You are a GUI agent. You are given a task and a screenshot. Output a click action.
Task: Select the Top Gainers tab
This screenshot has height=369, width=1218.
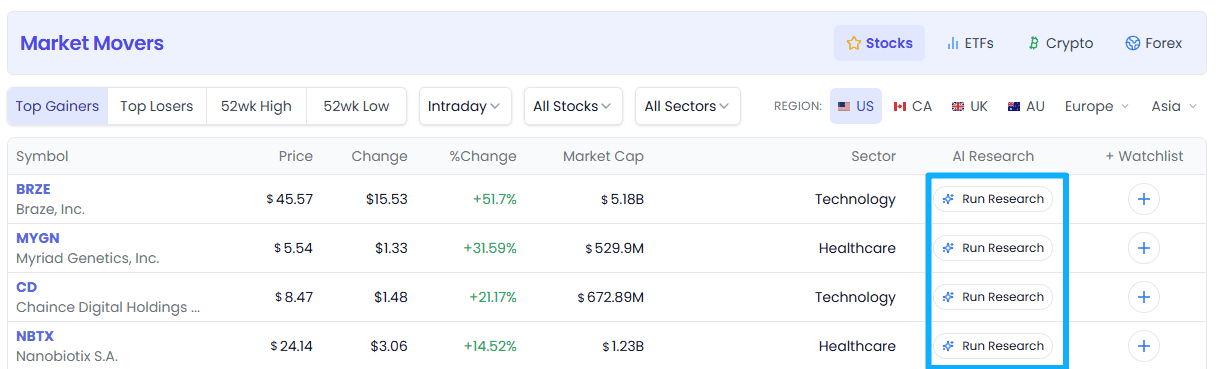[x=57, y=106]
